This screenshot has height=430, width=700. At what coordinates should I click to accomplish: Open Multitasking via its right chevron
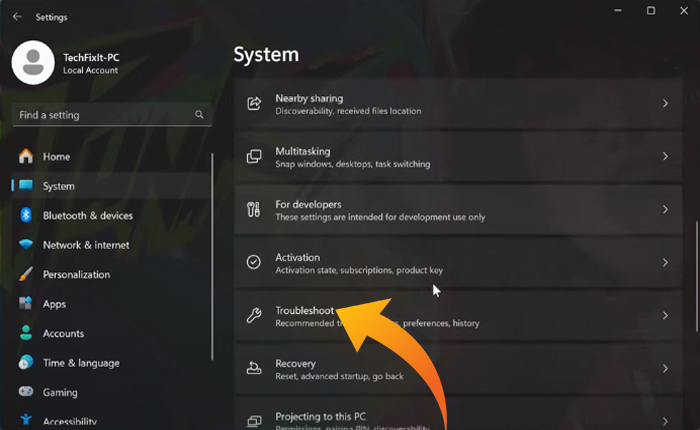point(665,157)
